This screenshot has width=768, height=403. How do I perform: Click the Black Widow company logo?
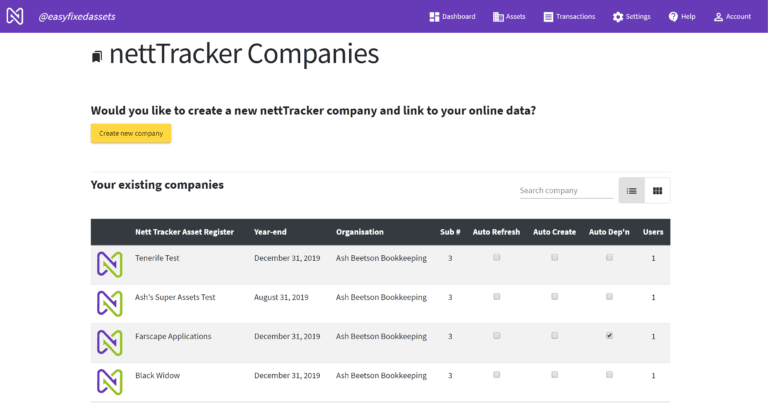pos(110,382)
